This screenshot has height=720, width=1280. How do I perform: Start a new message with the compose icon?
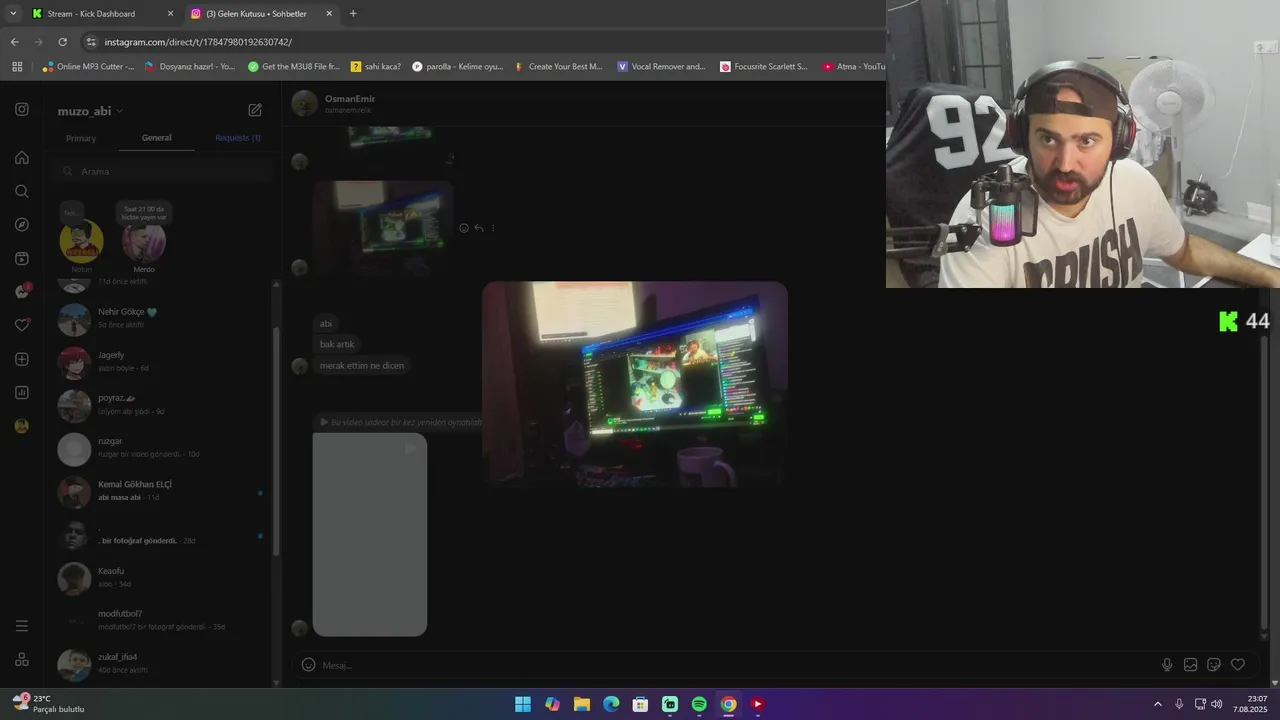click(x=255, y=110)
